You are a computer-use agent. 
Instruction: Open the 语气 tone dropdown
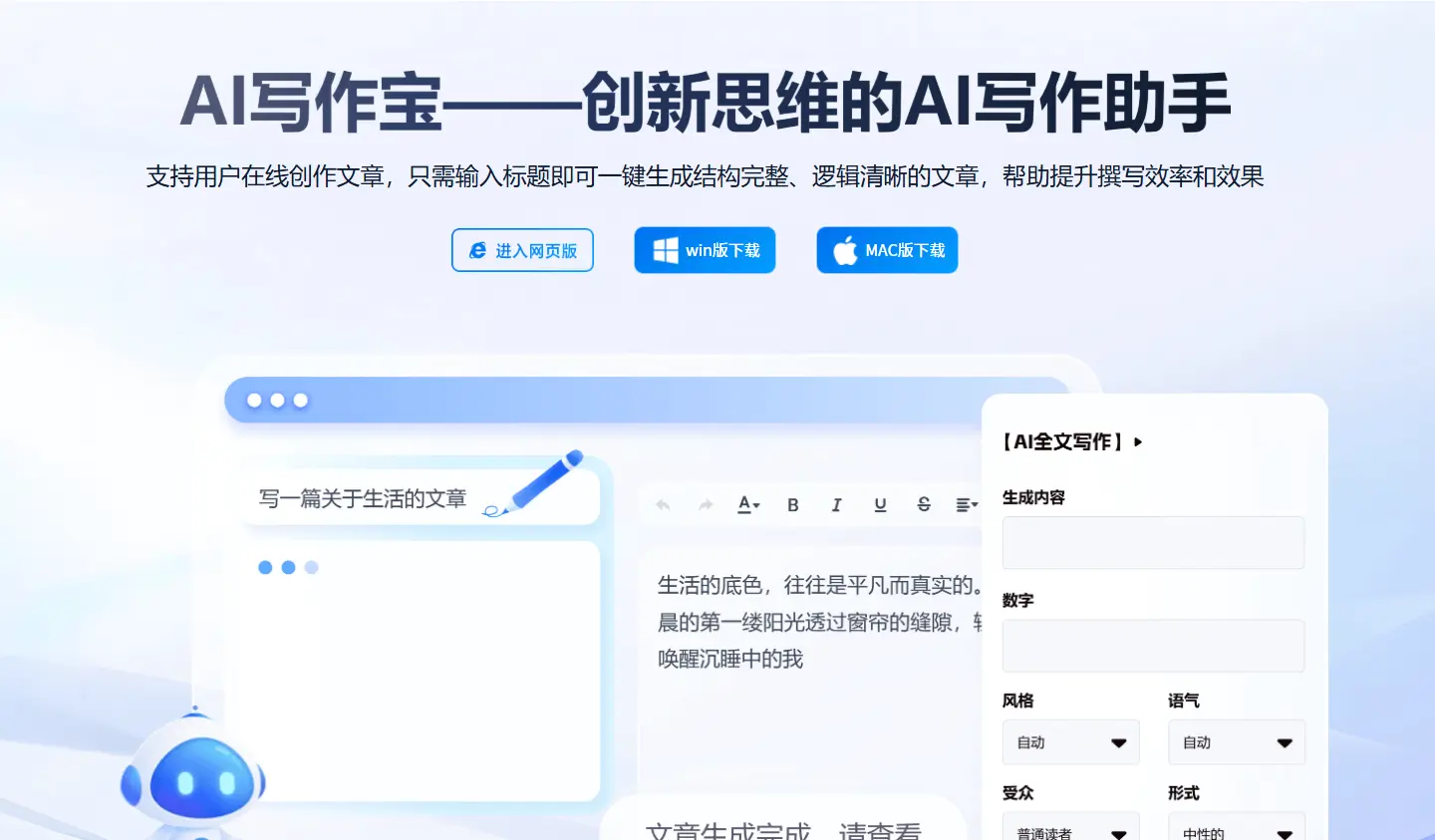pos(1236,741)
